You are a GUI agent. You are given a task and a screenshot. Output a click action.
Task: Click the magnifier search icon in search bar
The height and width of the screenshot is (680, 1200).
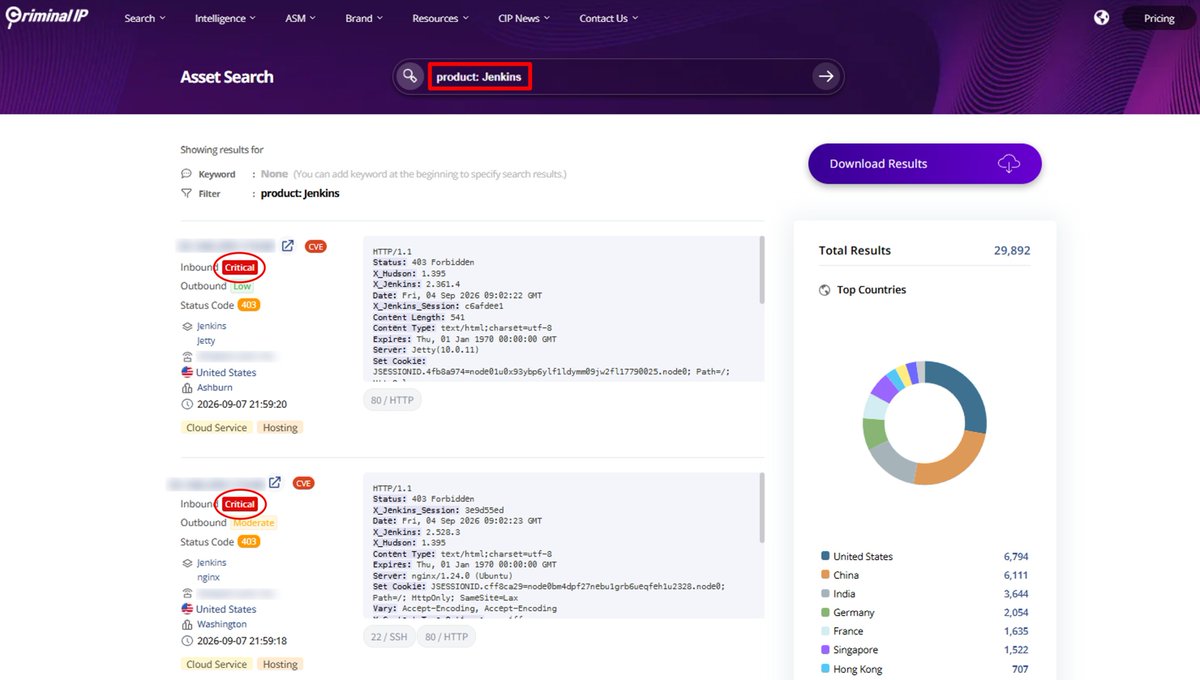tap(409, 76)
